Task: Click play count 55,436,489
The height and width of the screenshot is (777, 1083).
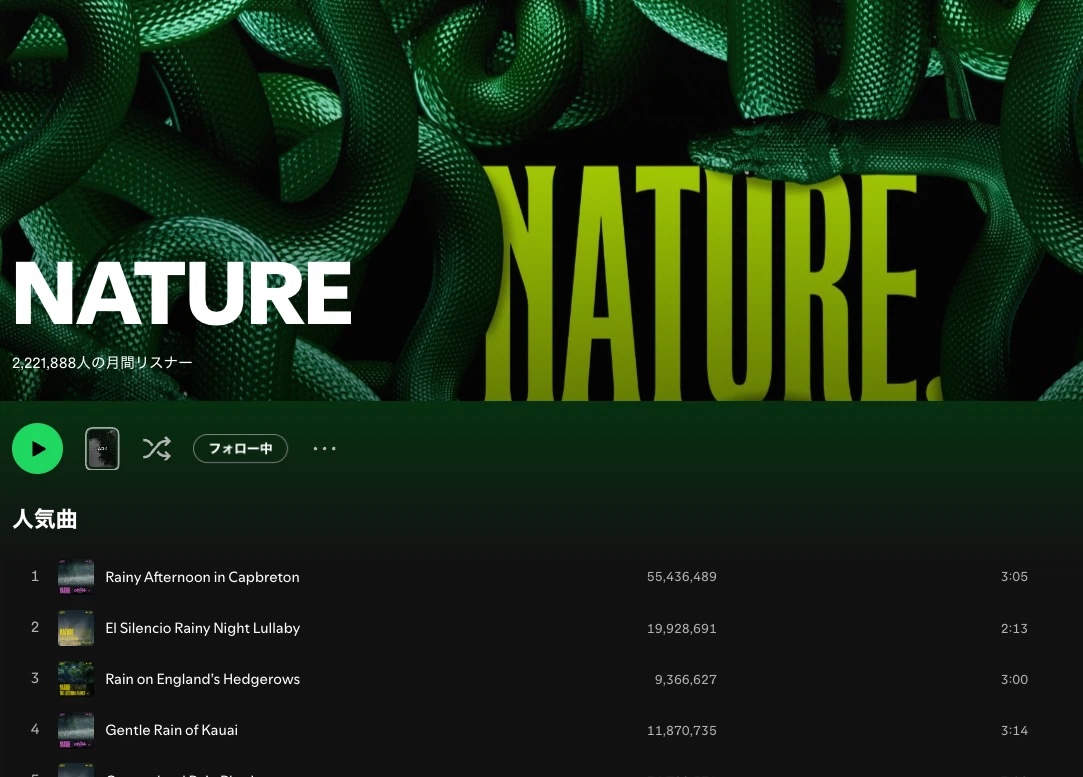Action: [x=682, y=577]
